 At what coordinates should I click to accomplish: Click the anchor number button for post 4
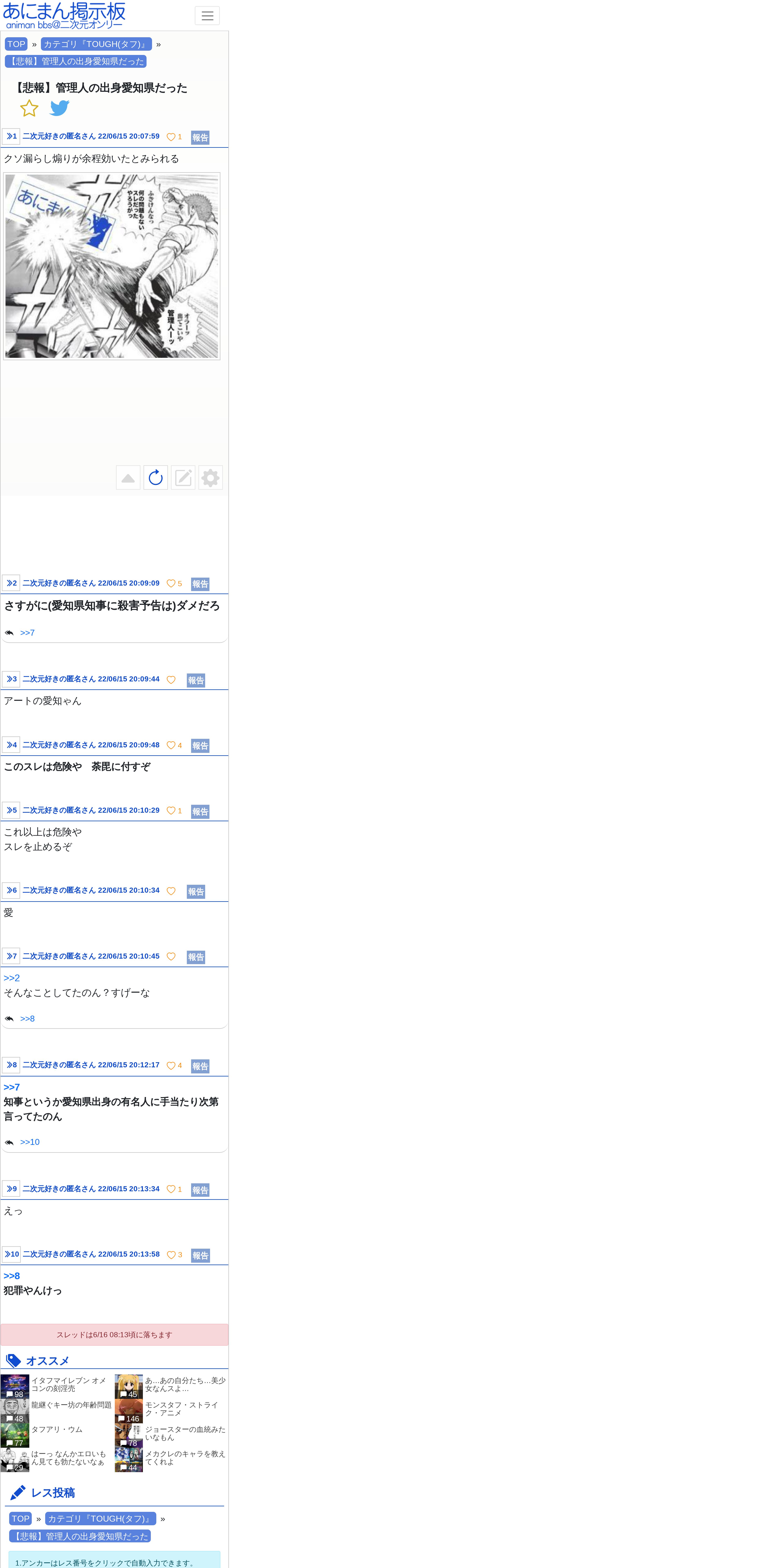click(11, 745)
